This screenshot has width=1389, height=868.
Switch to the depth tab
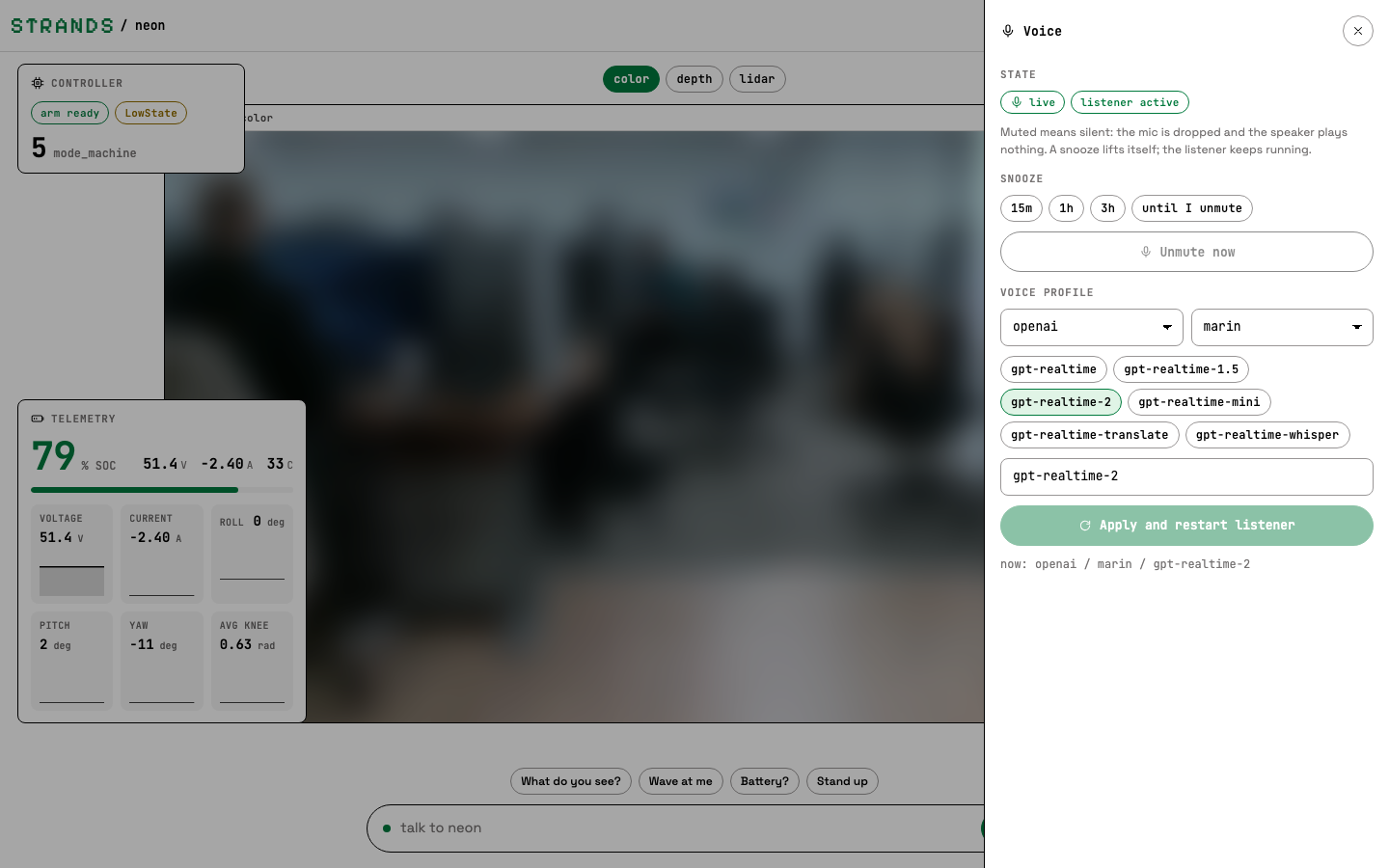click(694, 79)
